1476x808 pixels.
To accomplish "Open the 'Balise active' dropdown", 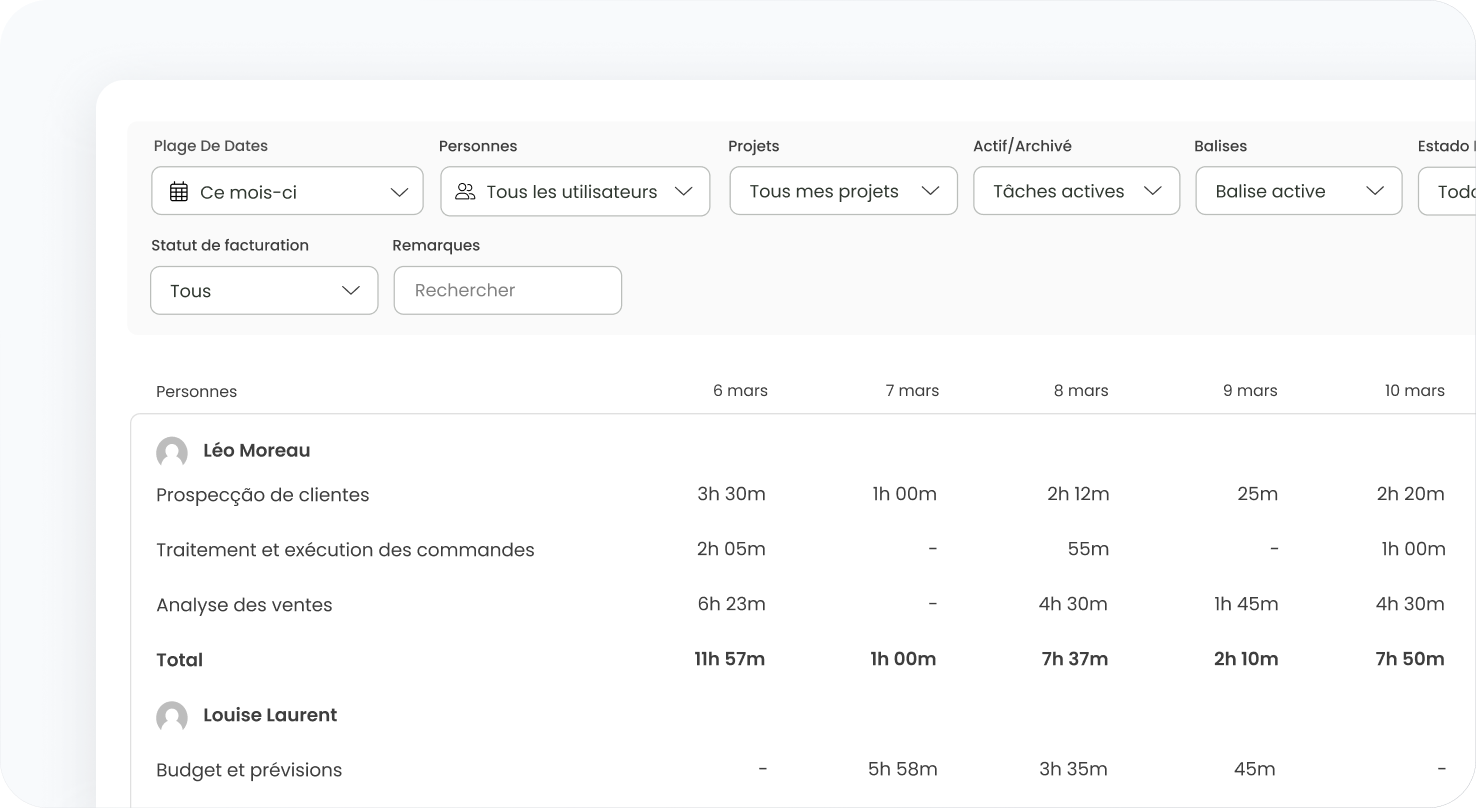I will tap(1298, 191).
